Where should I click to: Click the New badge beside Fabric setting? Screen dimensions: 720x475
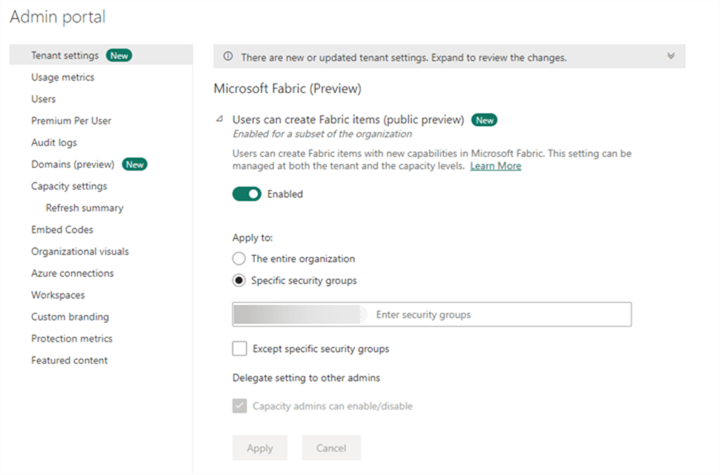(x=485, y=120)
